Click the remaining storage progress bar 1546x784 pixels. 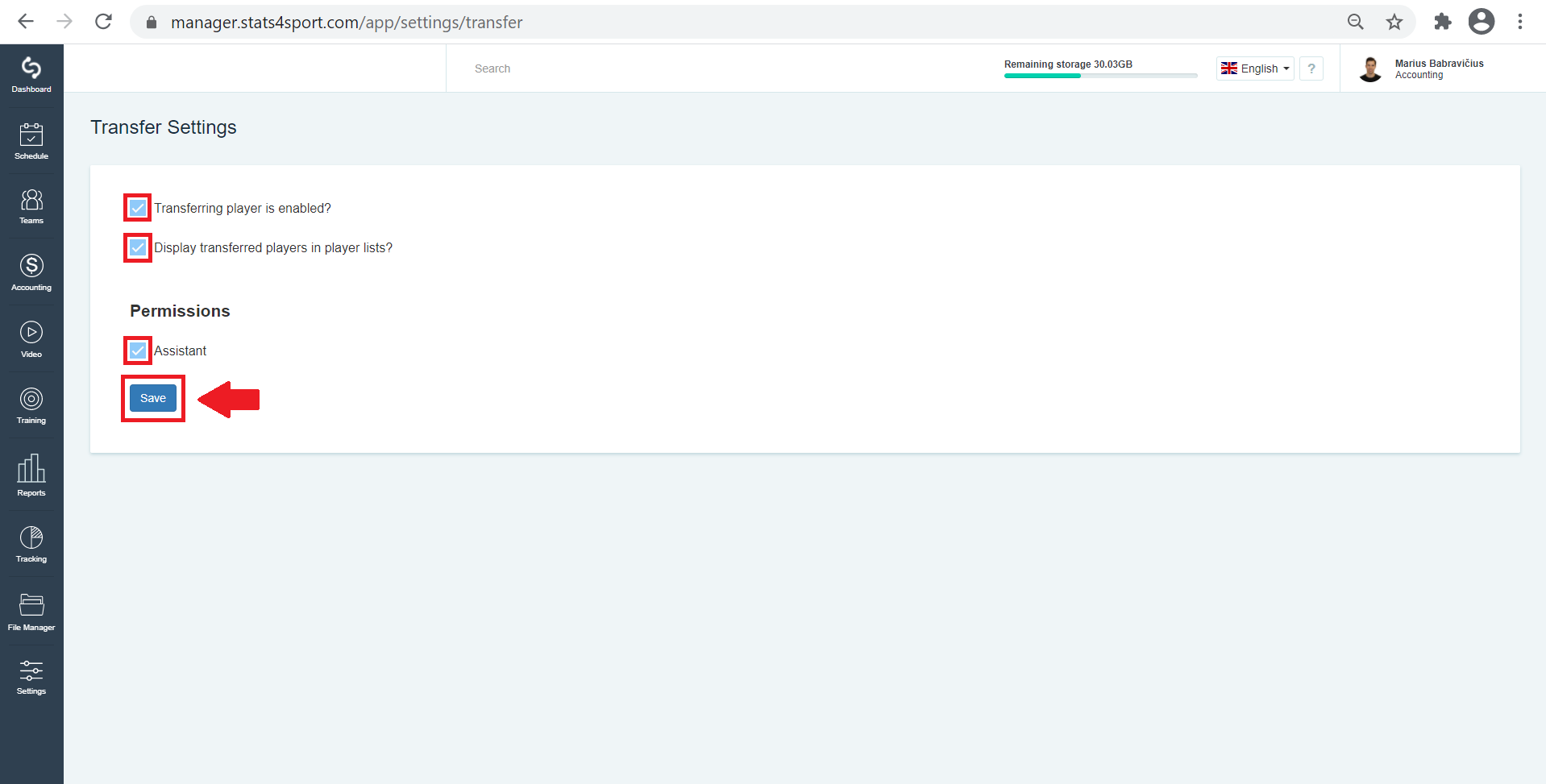tap(1100, 76)
